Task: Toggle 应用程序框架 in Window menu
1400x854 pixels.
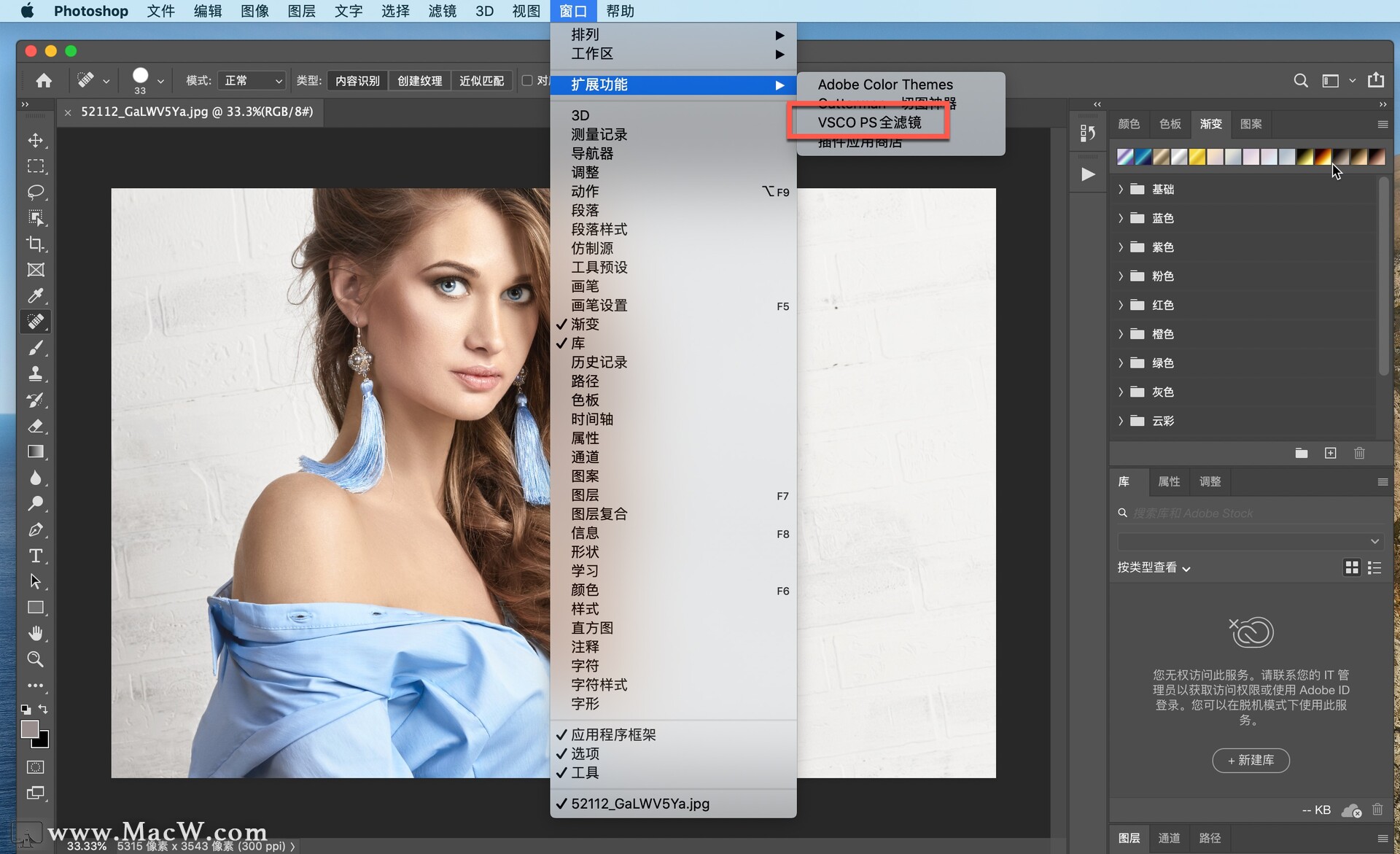Action: pyautogui.click(x=612, y=734)
